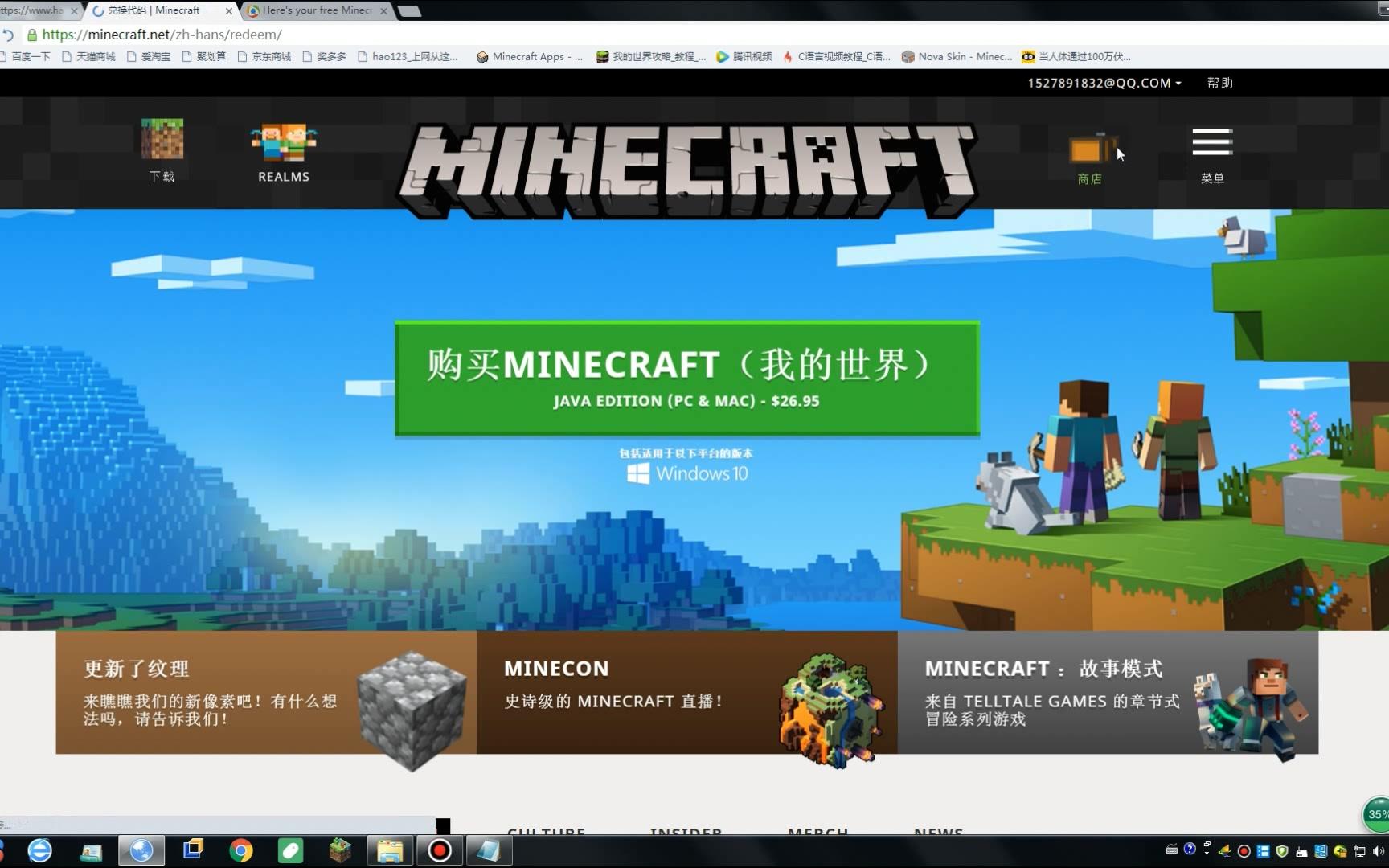Select the Chrome icon on the taskbar
1389x868 pixels.
point(241,850)
